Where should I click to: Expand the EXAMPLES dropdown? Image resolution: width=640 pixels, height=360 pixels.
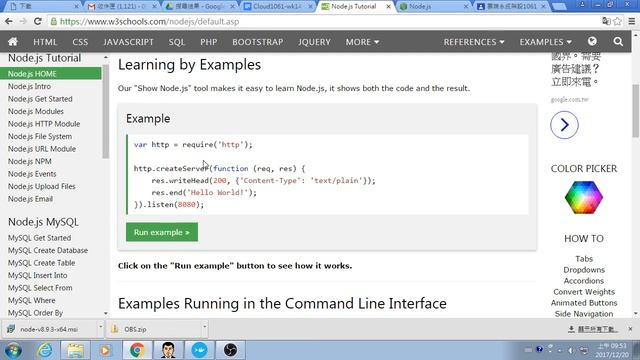click(545, 42)
